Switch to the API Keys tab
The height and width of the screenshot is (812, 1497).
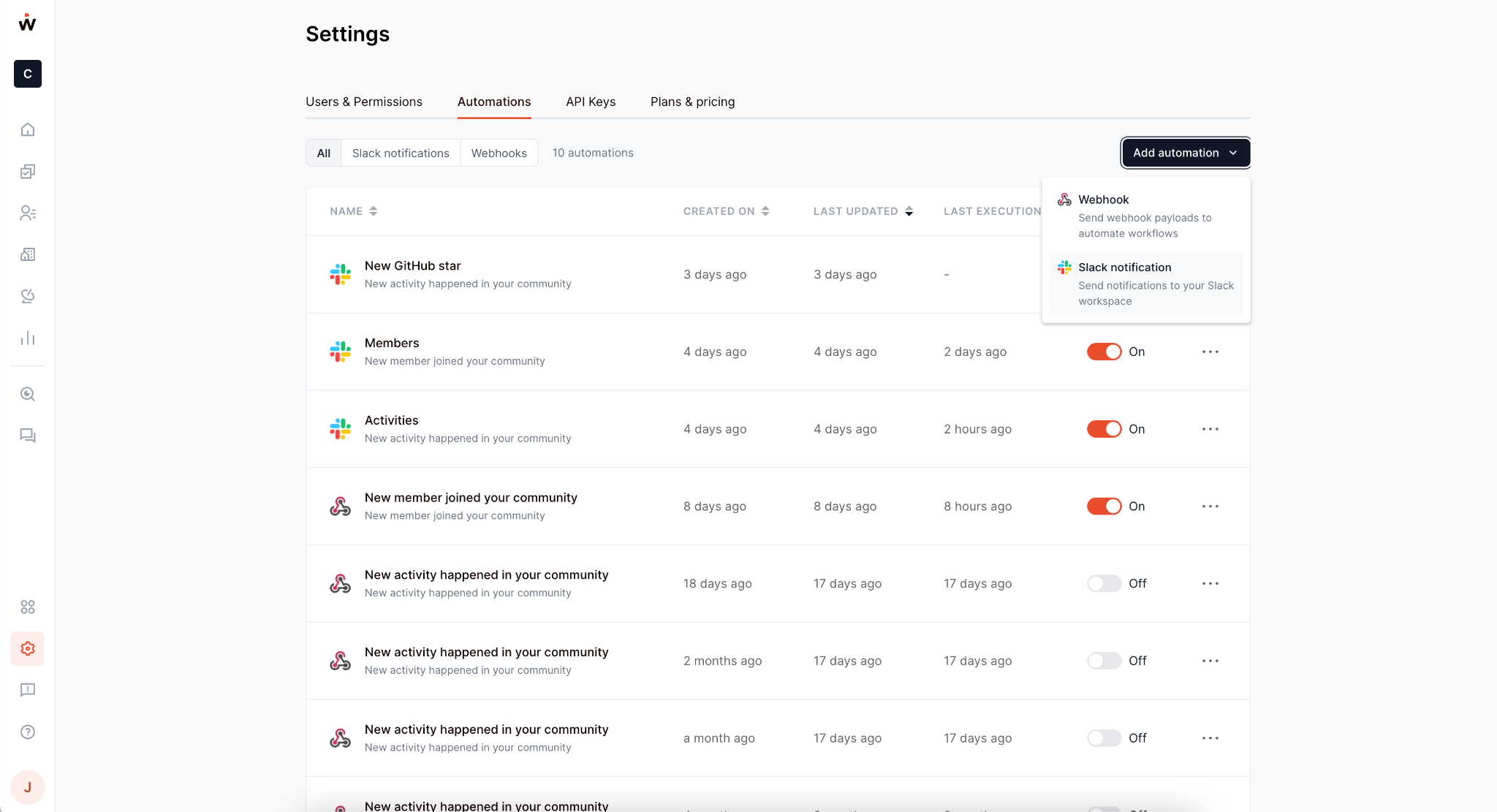tap(591, 102)
